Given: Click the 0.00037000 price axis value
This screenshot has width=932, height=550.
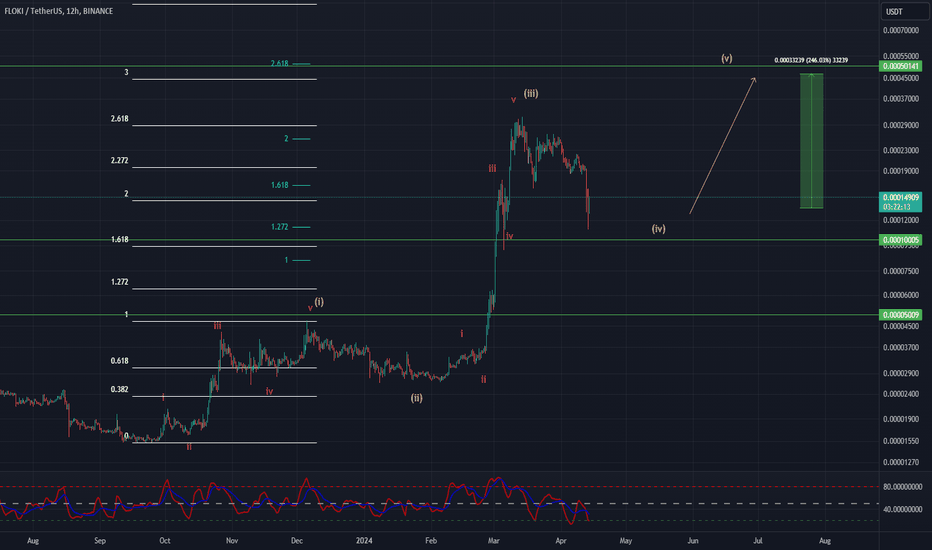Looking at the screenshot, I should pos(900,99).
